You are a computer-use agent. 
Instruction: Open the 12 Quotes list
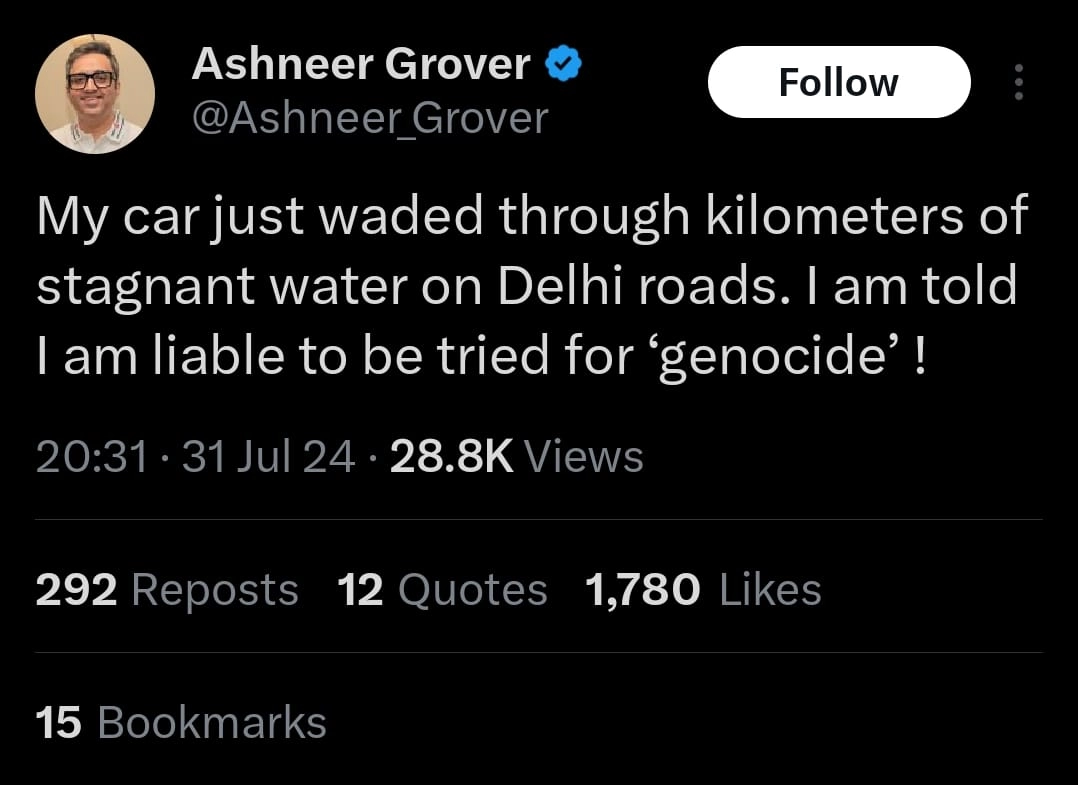442,589
